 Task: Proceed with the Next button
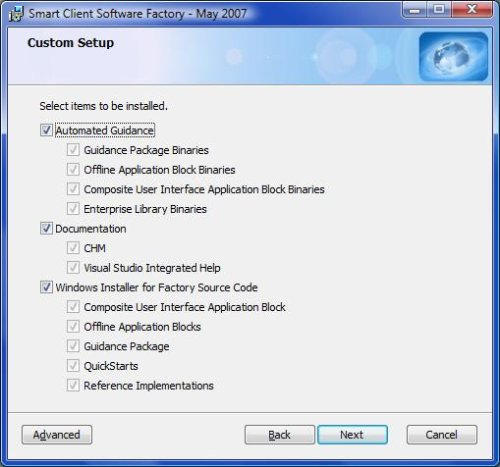click(x=352, y=435)
